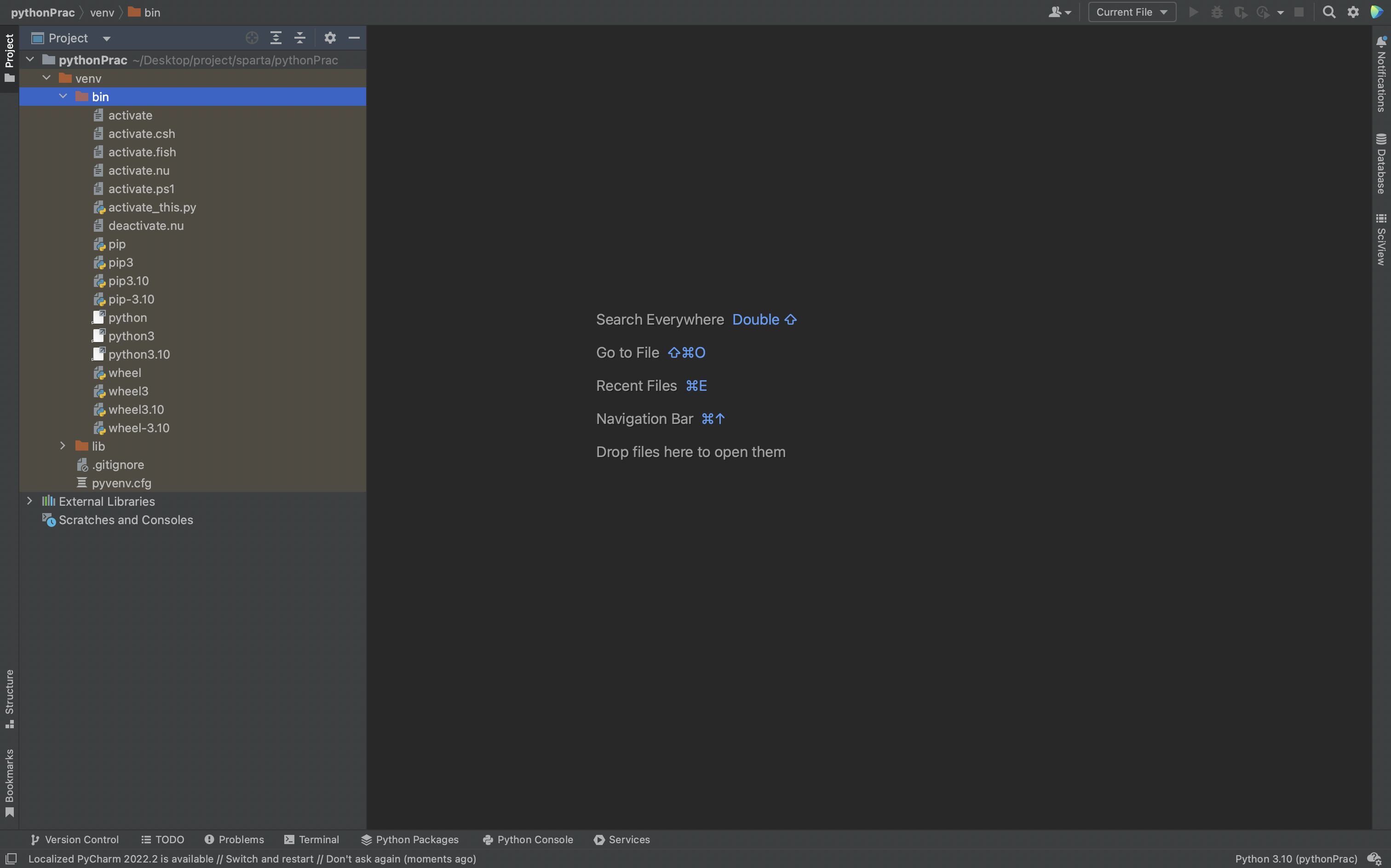This screenshot has height=868, width=1391.
Task: Open the Python Packages tab
Action: tap(409, 839)
